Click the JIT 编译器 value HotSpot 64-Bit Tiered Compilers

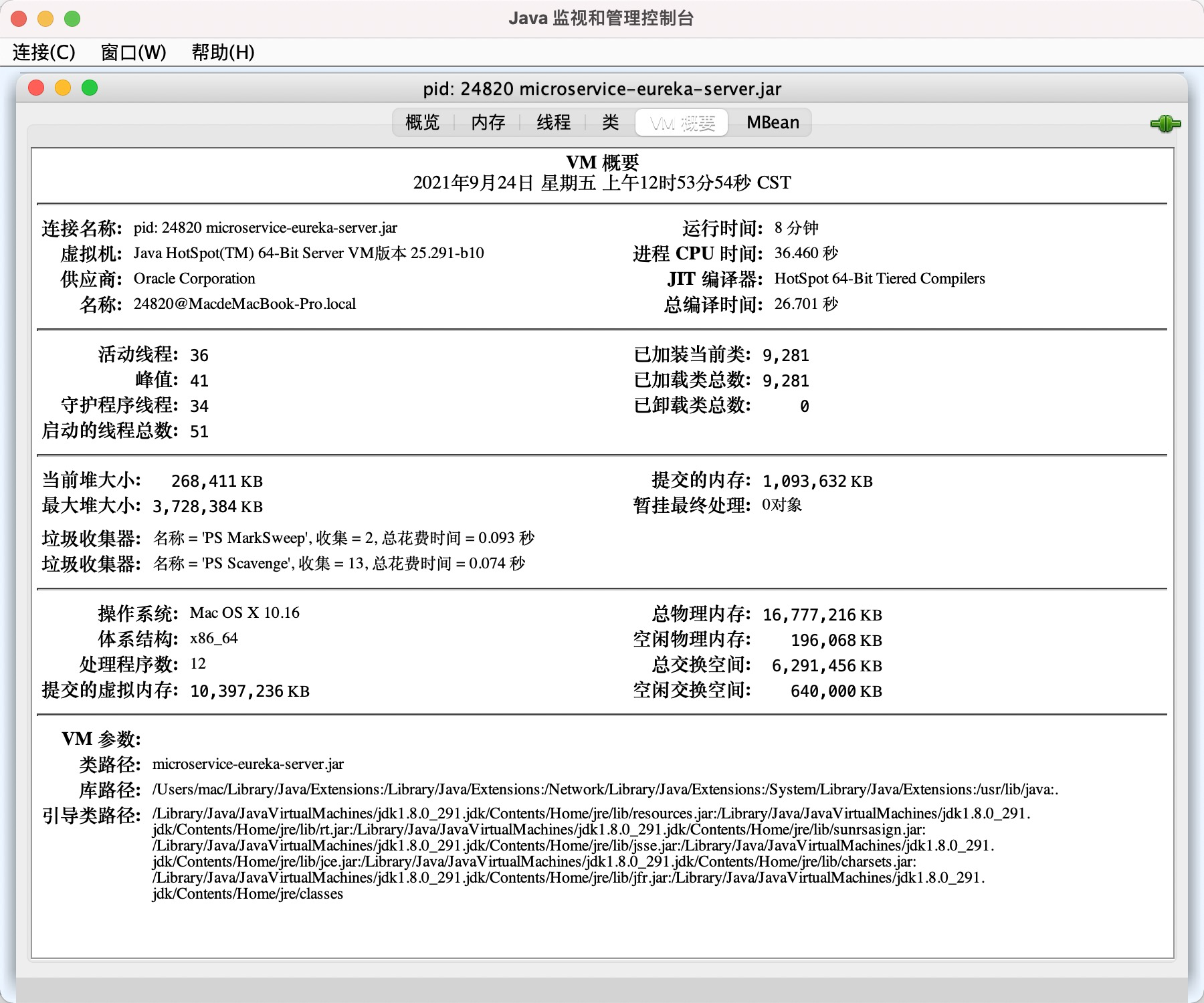tap(880, 278)
